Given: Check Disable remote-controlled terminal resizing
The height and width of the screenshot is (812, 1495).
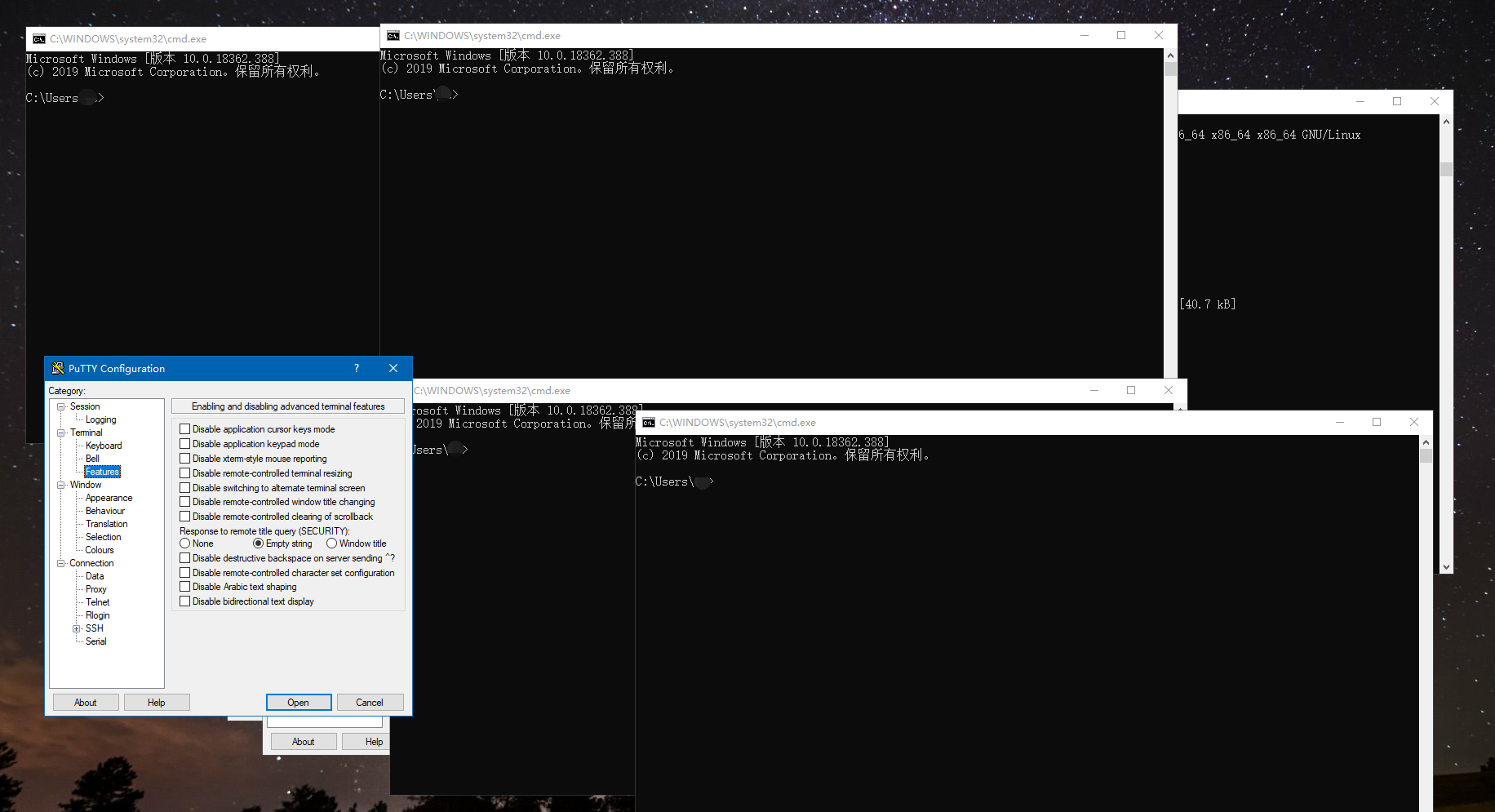Looking at the screenshot, I should tap(185, 473).
